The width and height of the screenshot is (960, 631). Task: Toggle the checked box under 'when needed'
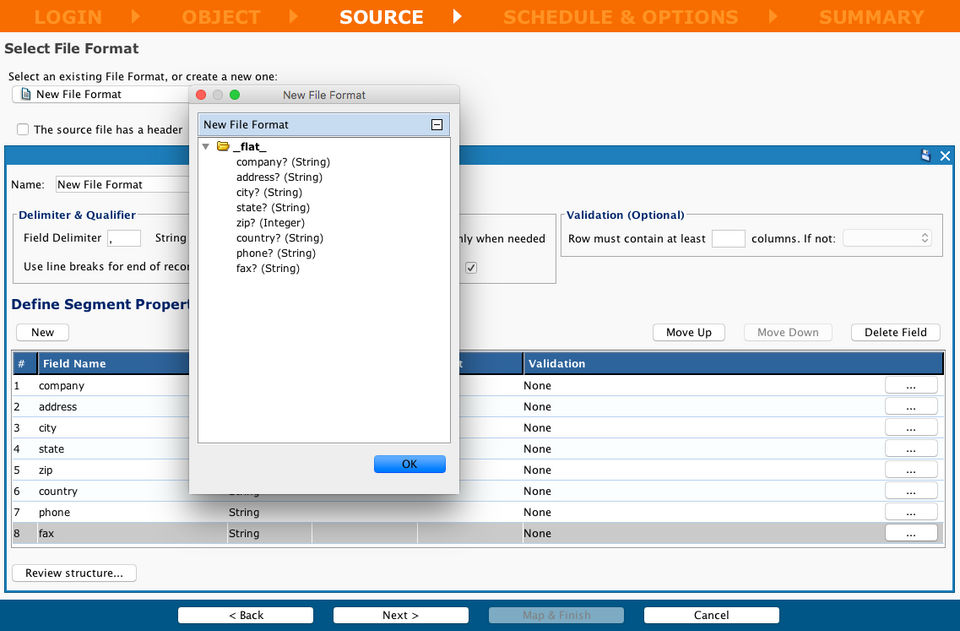click(471, 267)
